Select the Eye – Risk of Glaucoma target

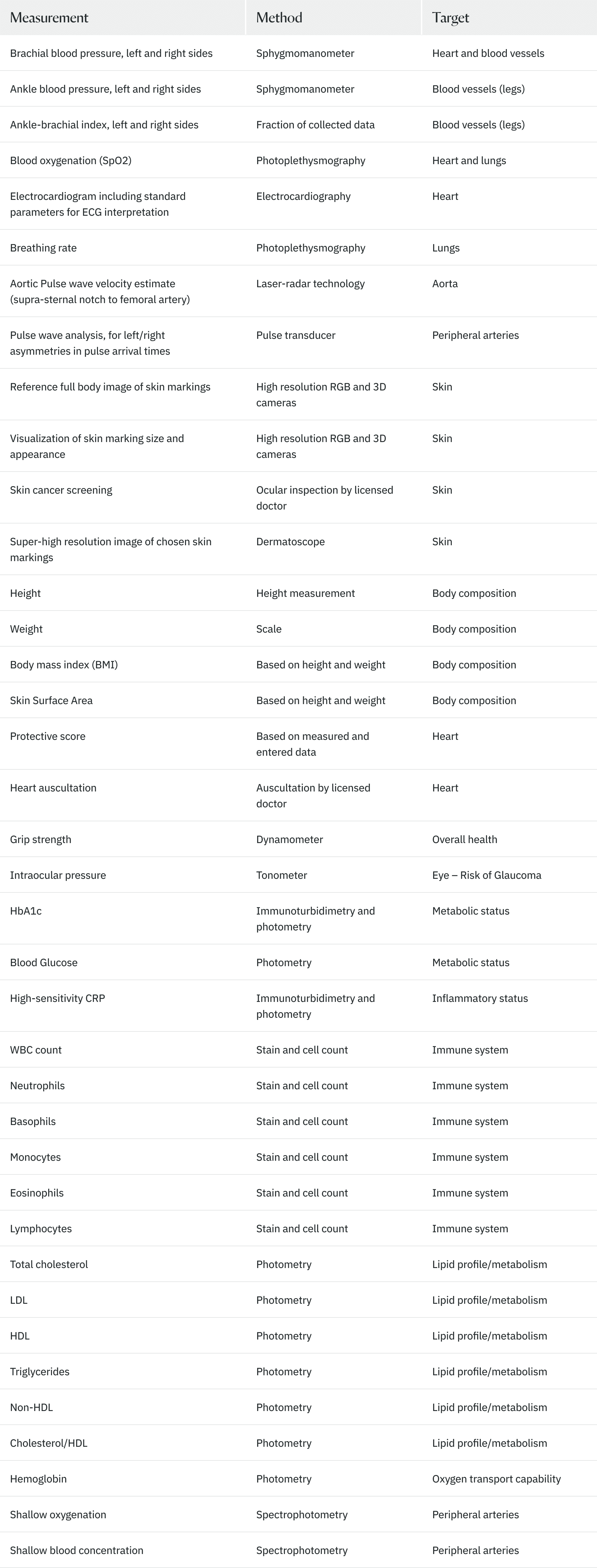coord(487,875)
